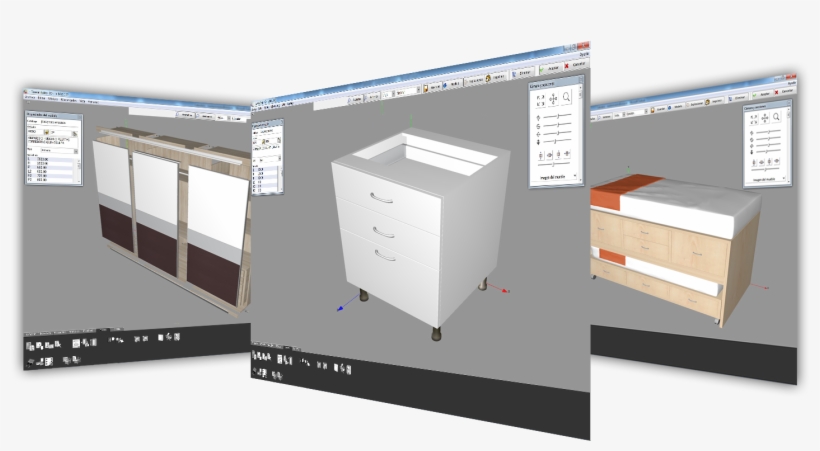Select the pan arrows icon in center camera panel
The width and height of the screenshot is (820, 451).
(553, 99)
